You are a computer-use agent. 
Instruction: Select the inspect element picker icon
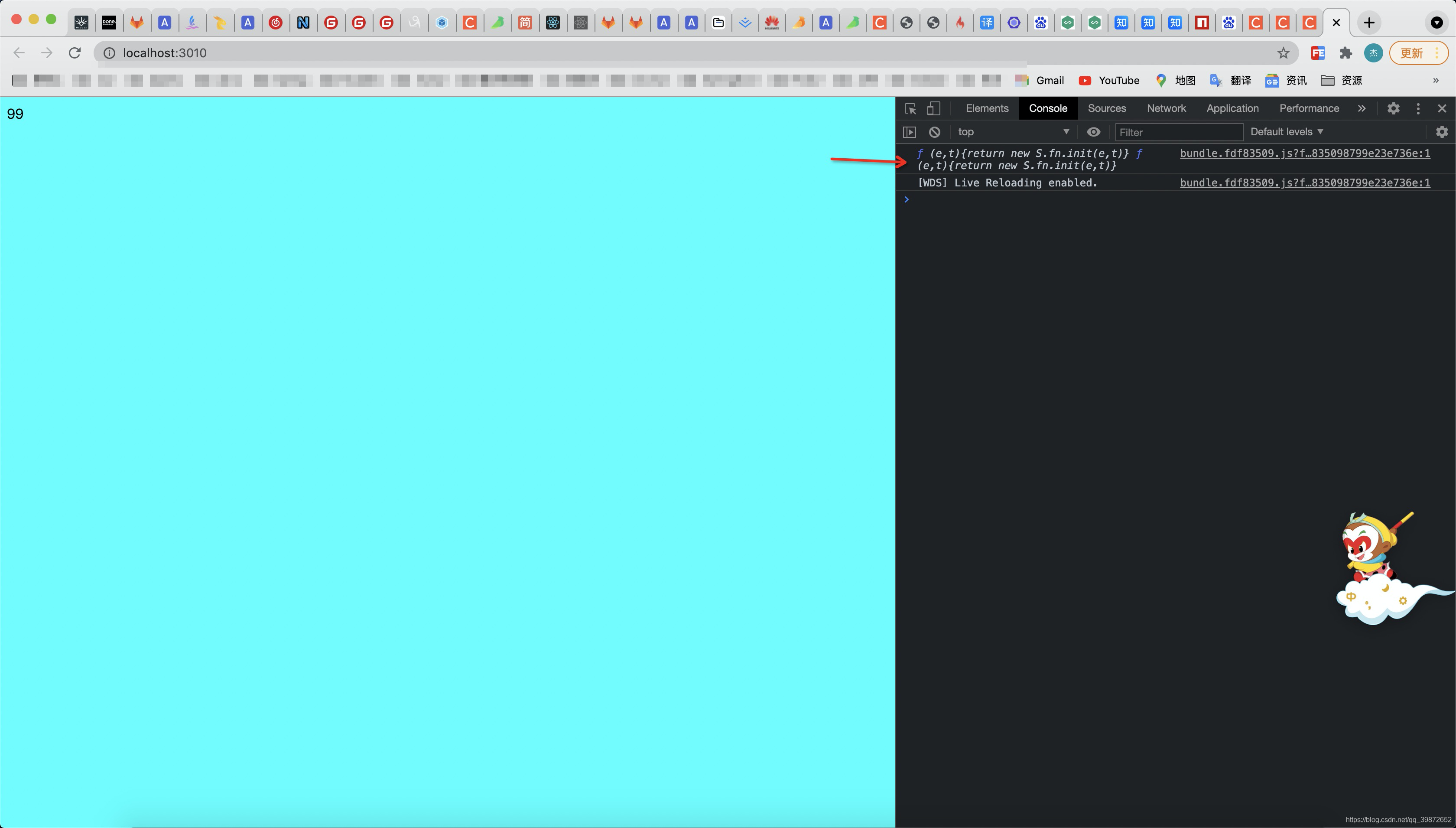(x=910, y=109)
